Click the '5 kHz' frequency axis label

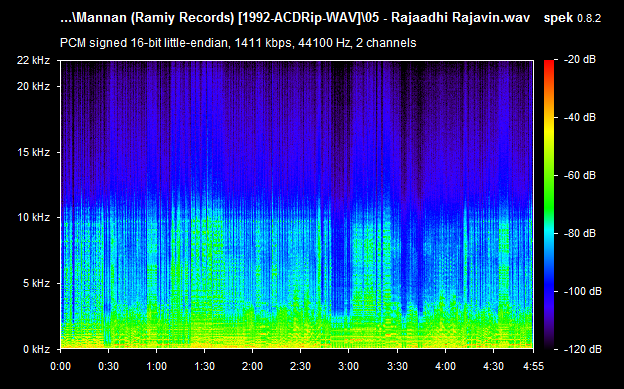click(36, 283)
